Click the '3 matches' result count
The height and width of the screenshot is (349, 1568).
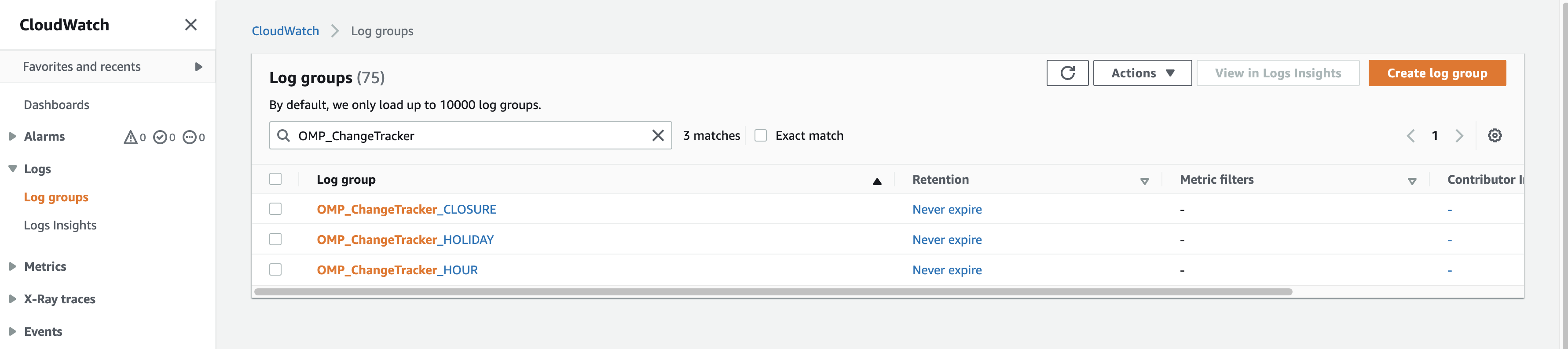point(711,135)
